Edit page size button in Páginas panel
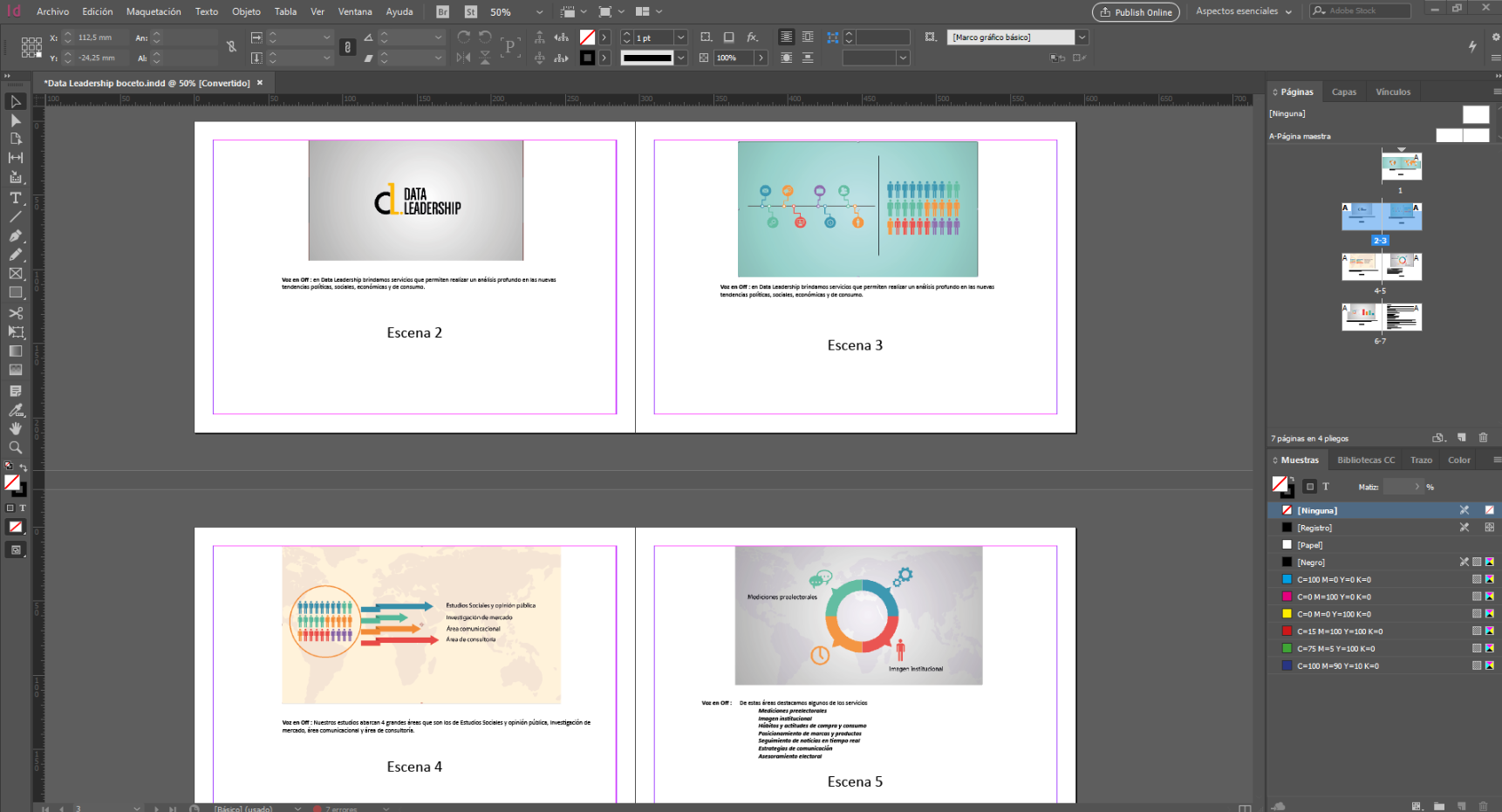1502x812 pixels. [1439, 438]
